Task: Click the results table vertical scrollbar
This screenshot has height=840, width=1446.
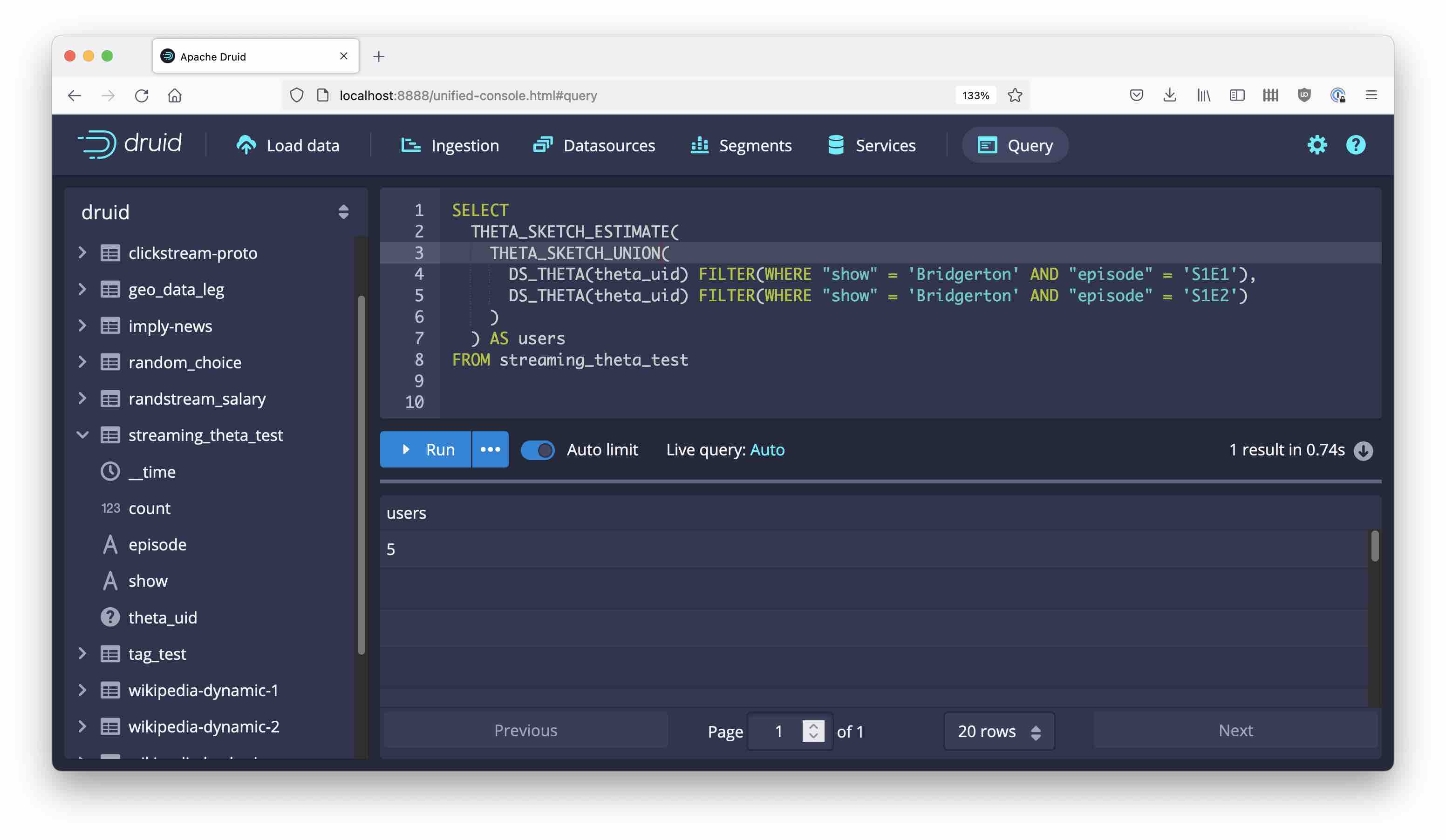Action: pos(1374,547)
